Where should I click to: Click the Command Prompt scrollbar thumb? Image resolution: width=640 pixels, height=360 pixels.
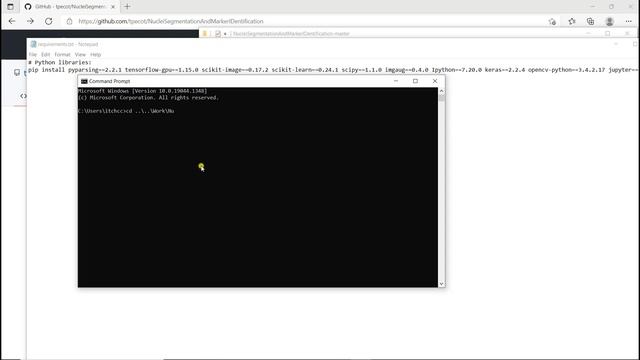point(441,98)
